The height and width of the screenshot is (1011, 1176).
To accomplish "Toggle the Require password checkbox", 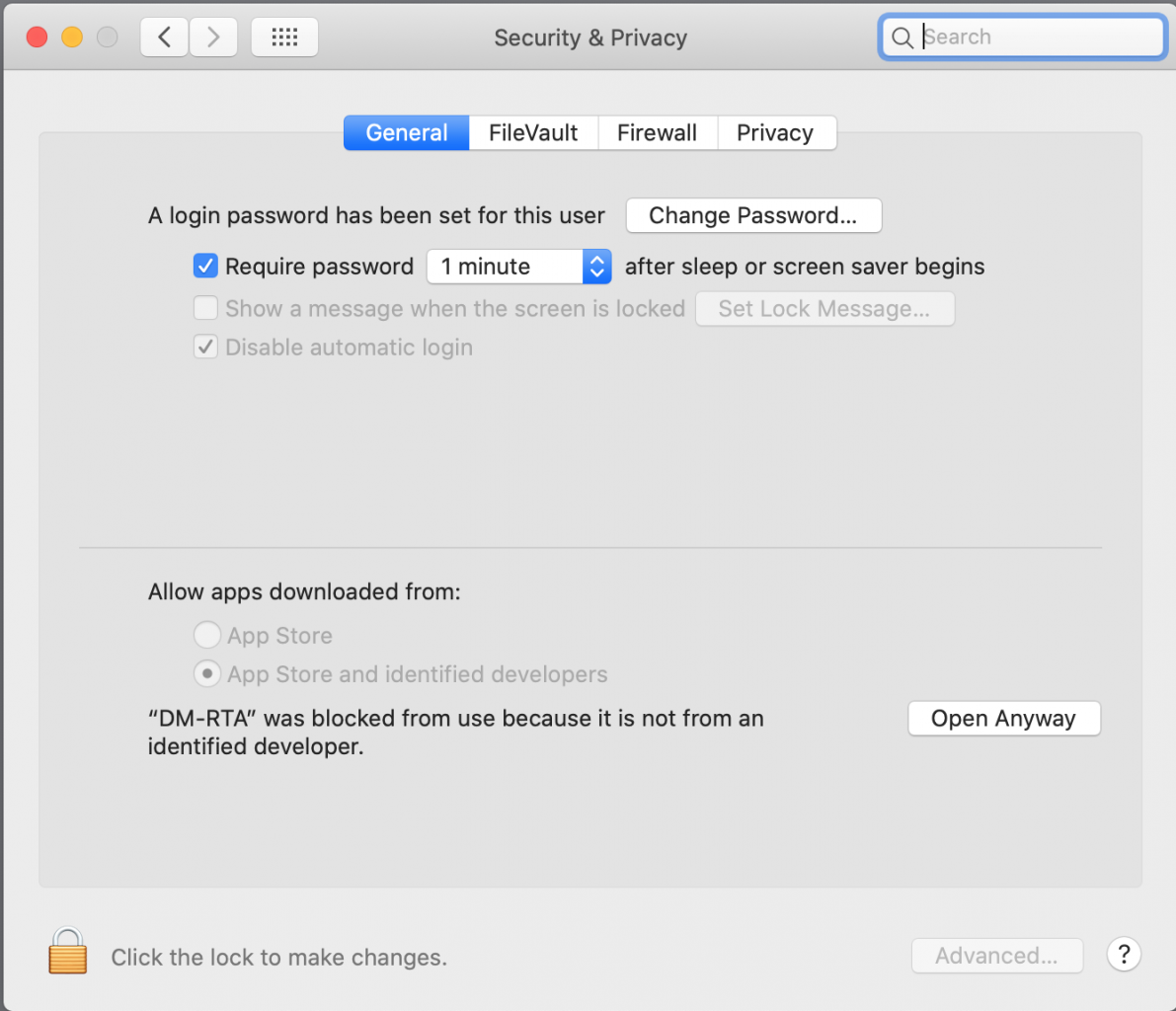I will point(205,267).
